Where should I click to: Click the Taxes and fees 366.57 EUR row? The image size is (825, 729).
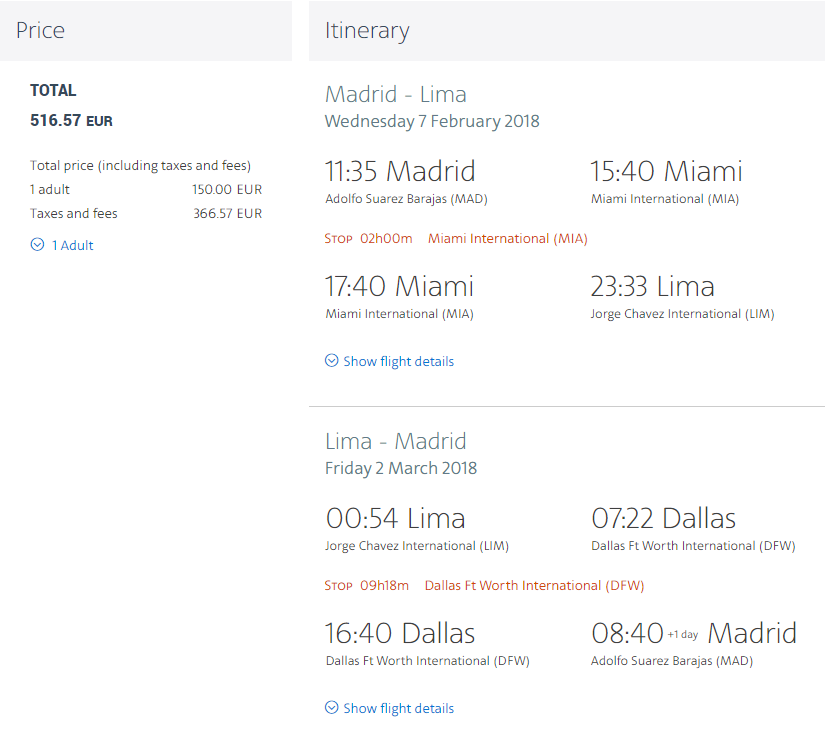[146, 214]
